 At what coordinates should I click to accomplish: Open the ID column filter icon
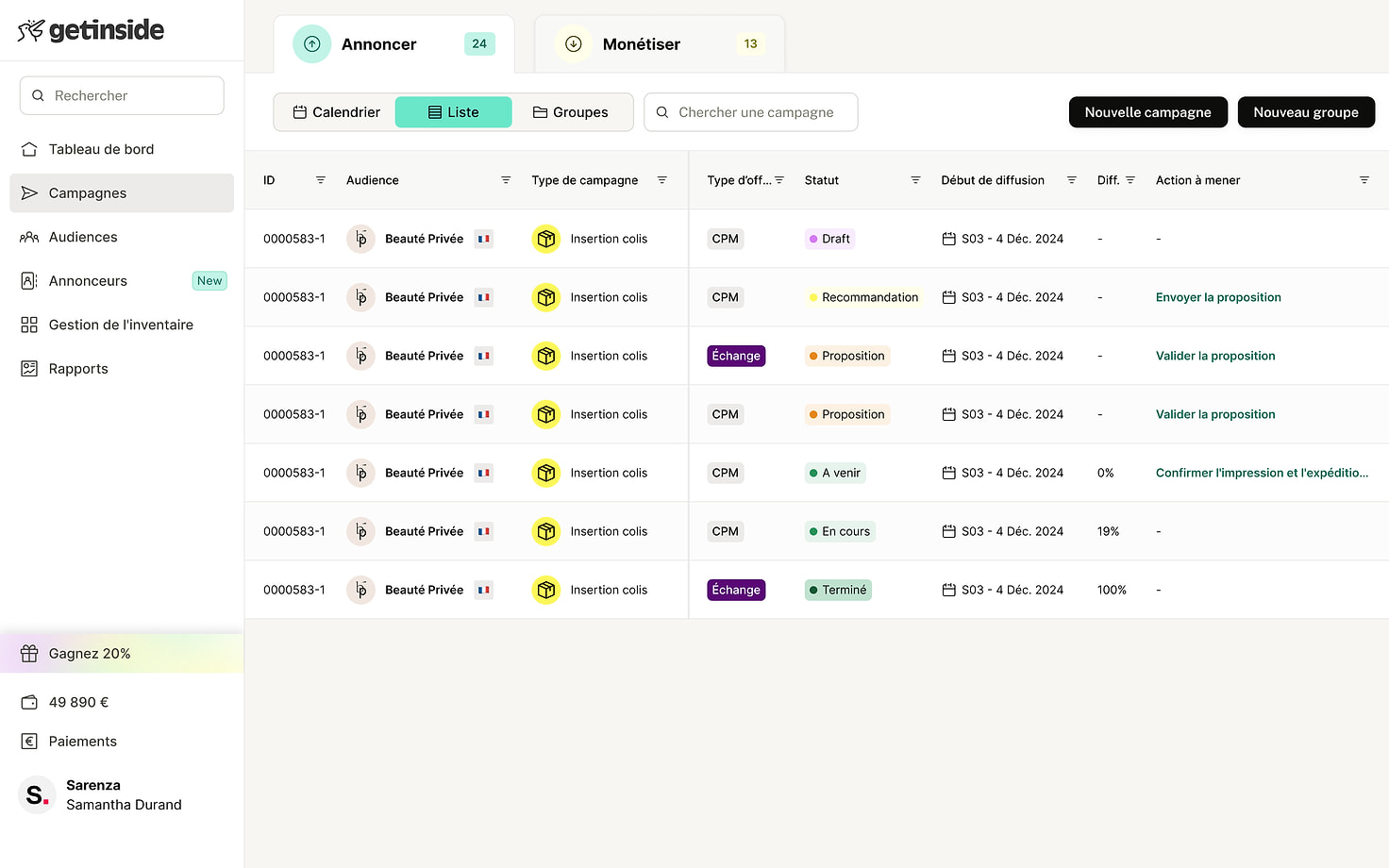321,180
